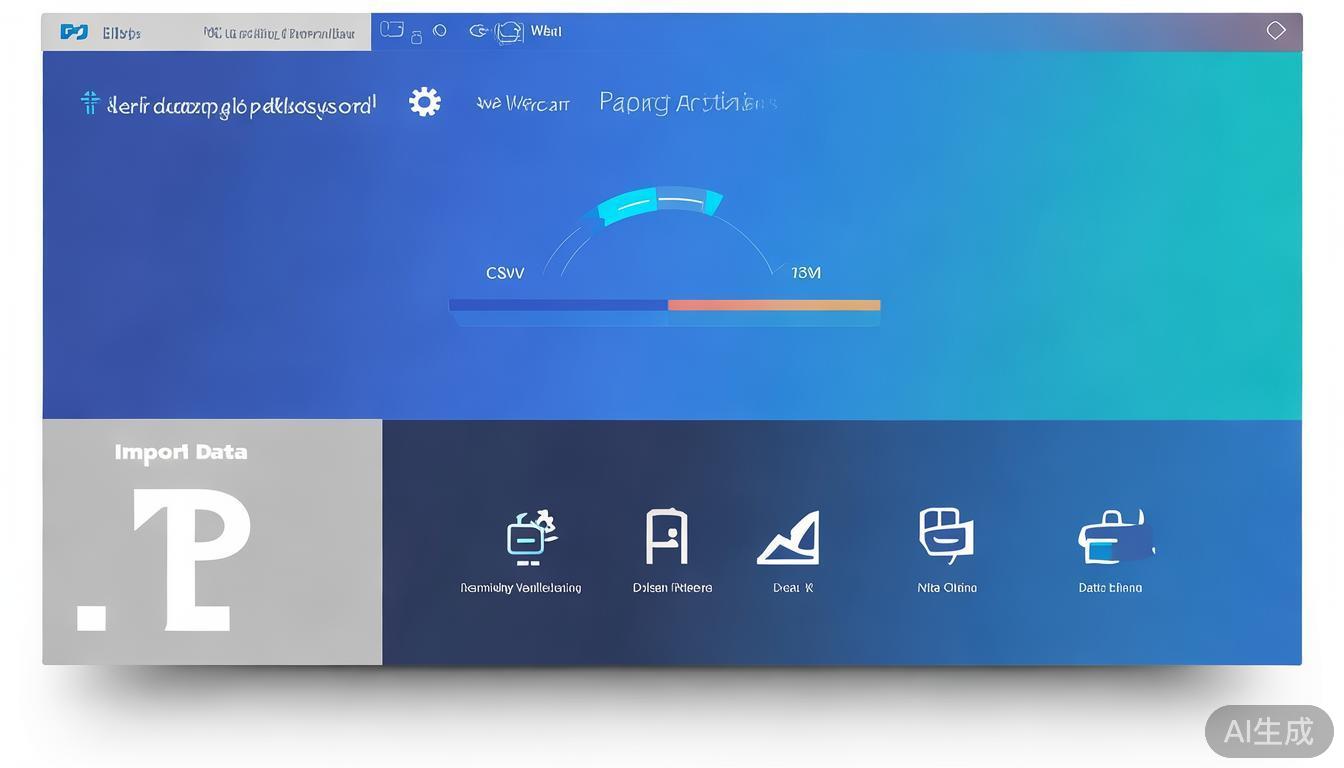Click the small circle icon in toolbar
The image size is (1344, 768).
point(440,30)
